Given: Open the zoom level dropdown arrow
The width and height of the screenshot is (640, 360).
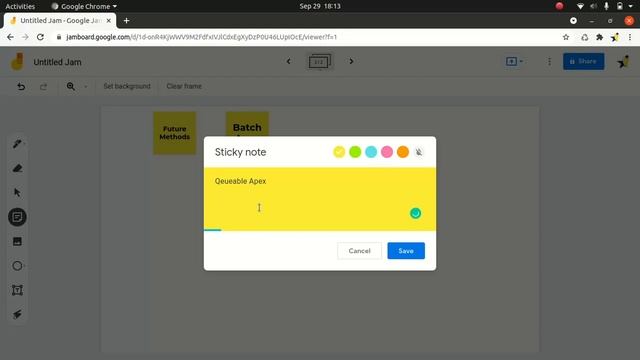Looking at the screenshot, I should tap(86, 87).
